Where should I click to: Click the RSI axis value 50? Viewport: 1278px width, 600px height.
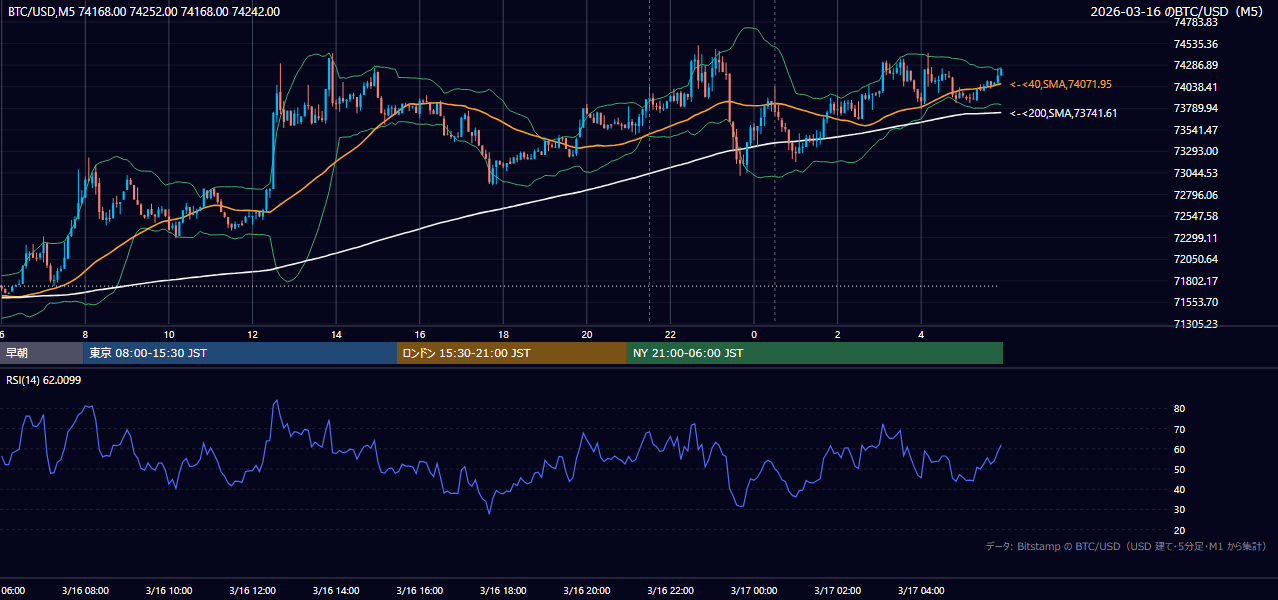1179,469
